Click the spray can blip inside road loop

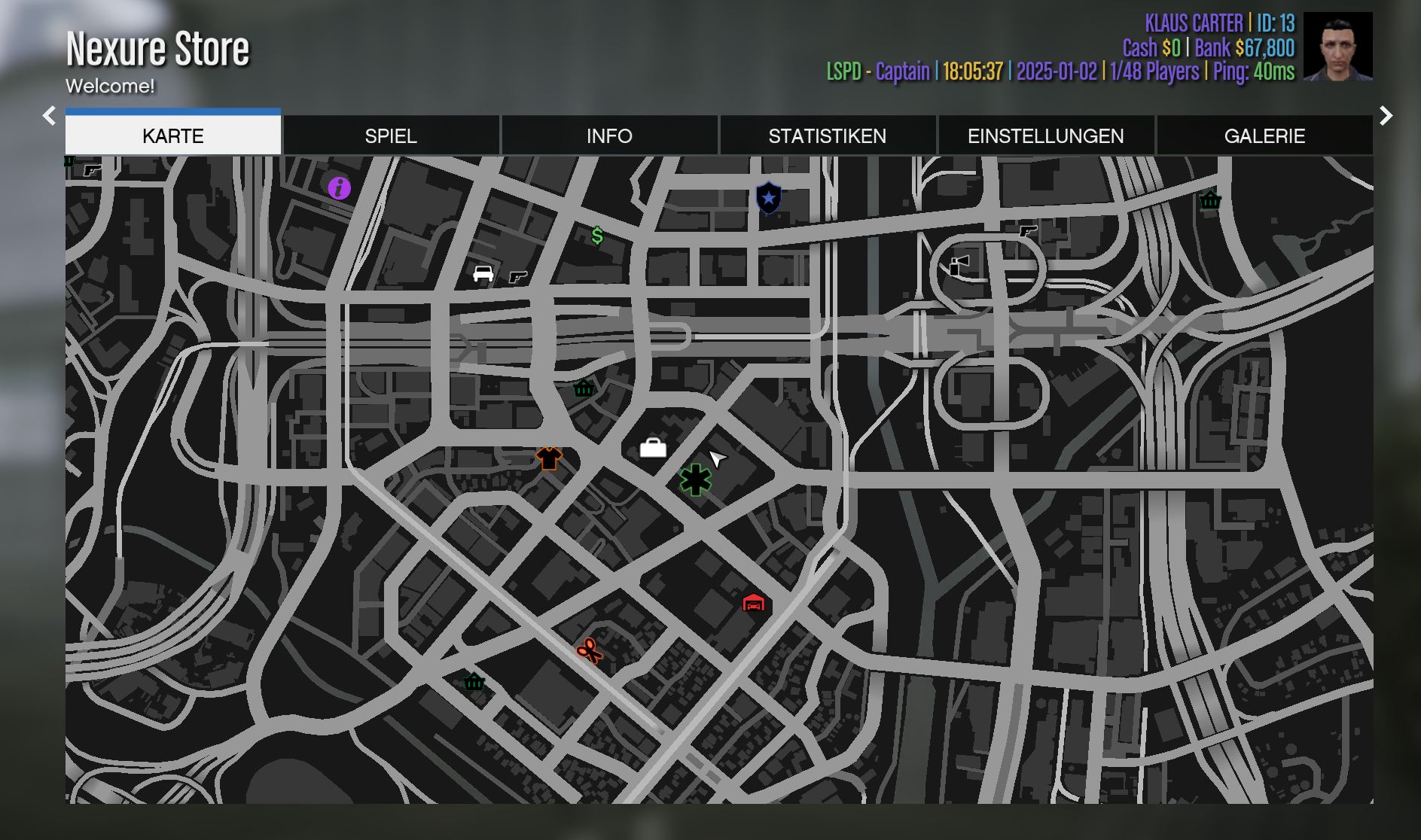(959, 266)
